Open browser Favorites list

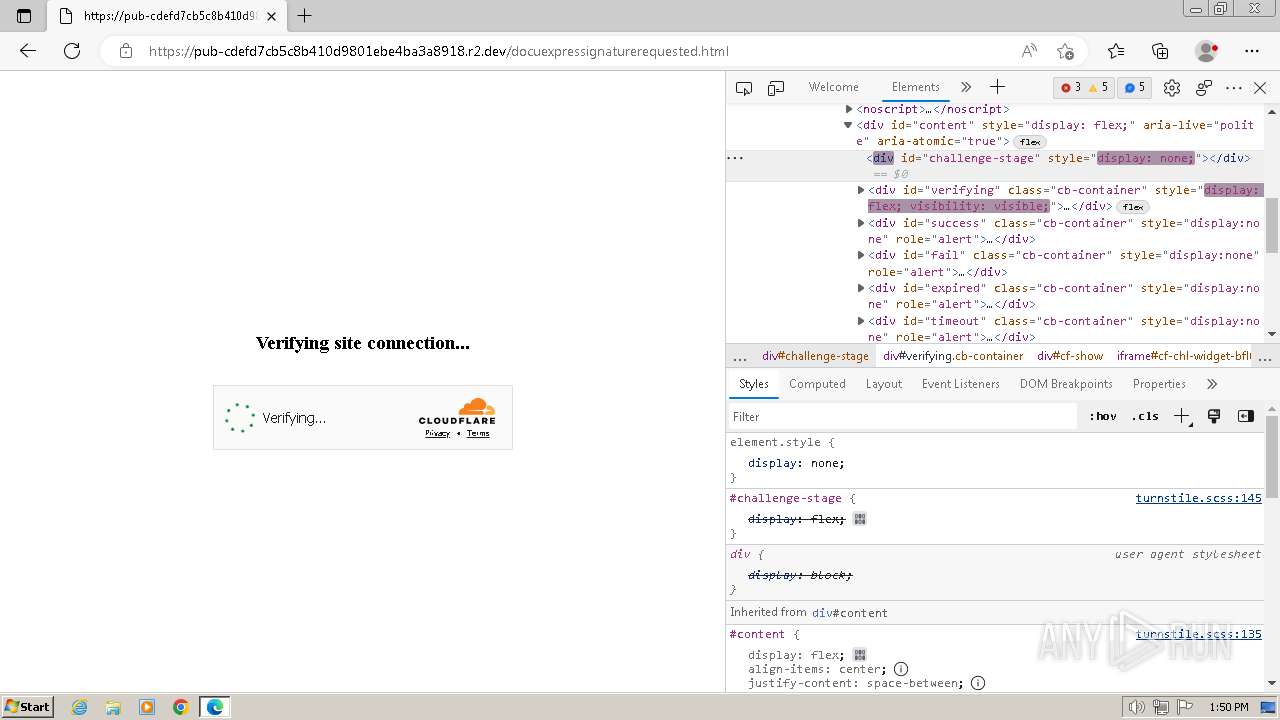point(1116,51)
